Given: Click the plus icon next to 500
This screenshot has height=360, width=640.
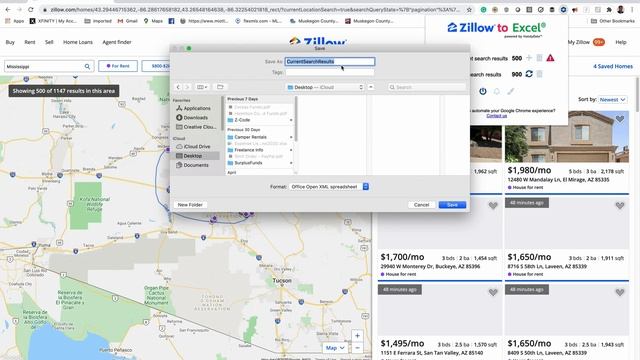Looking at the screenshot, I should (x=529, y=58).
